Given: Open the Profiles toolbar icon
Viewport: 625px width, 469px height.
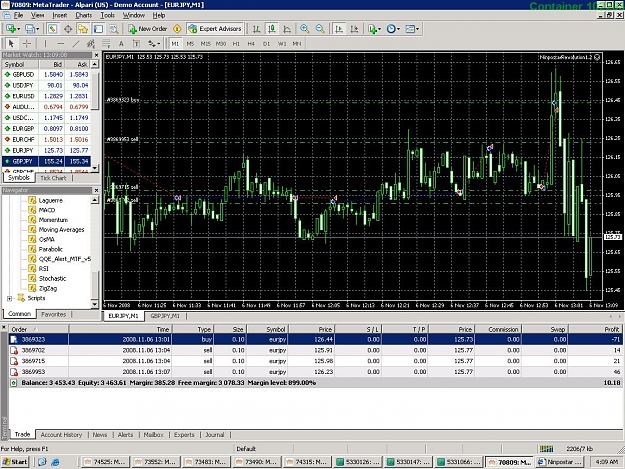Looking at the screenshot, I should [x=31, y=29].
